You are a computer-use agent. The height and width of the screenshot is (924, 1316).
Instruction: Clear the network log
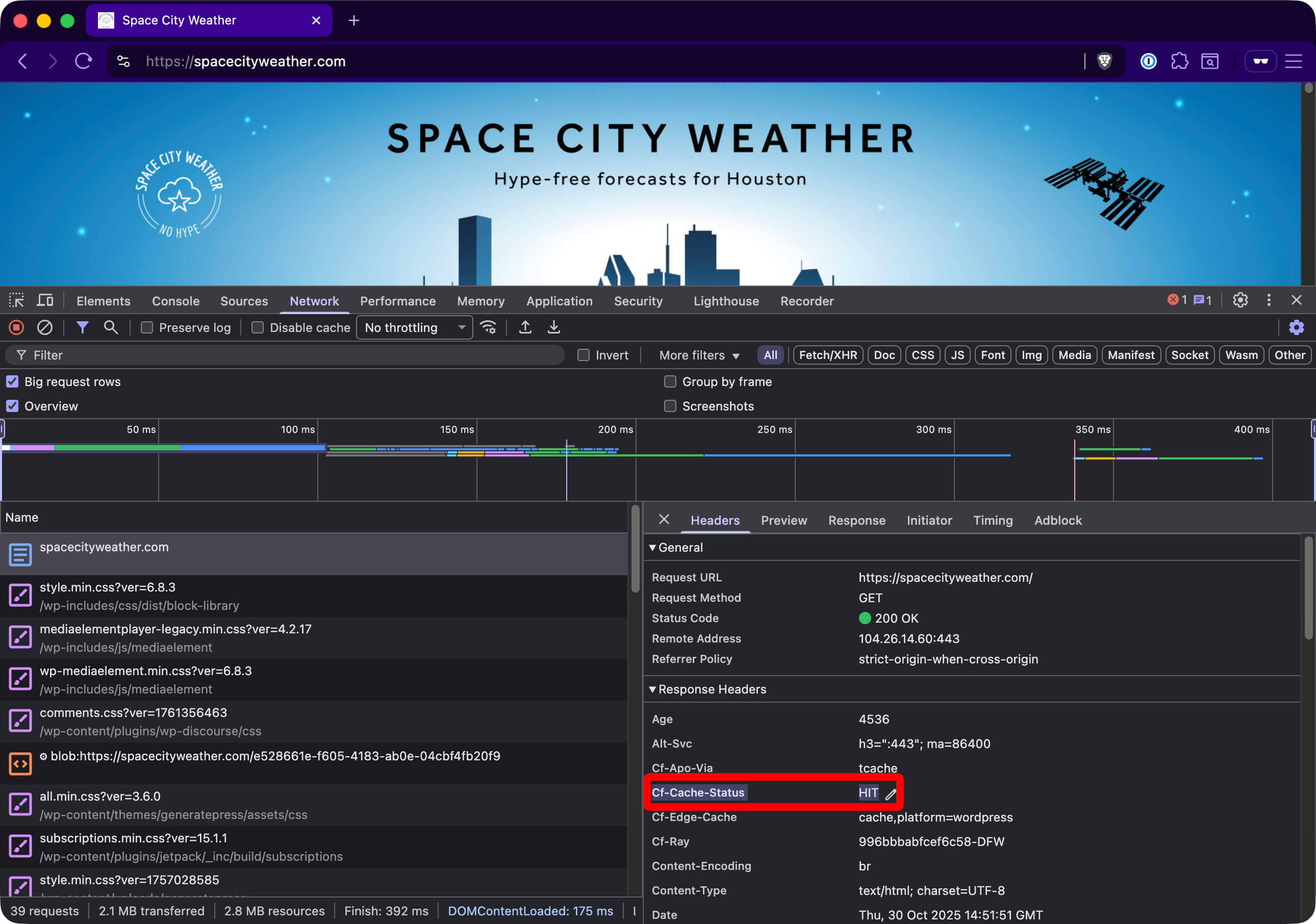pyautogui.click(x=45, y=327)
